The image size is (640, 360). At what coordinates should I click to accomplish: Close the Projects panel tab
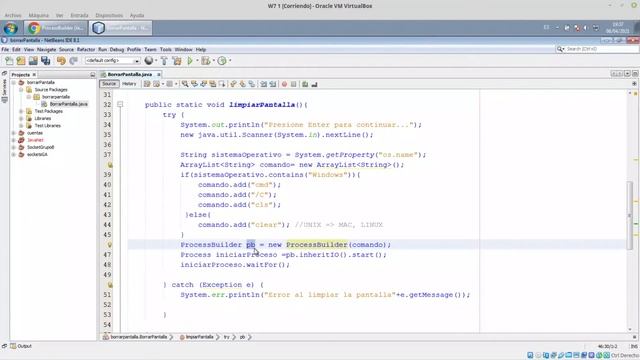pos(34,75)
